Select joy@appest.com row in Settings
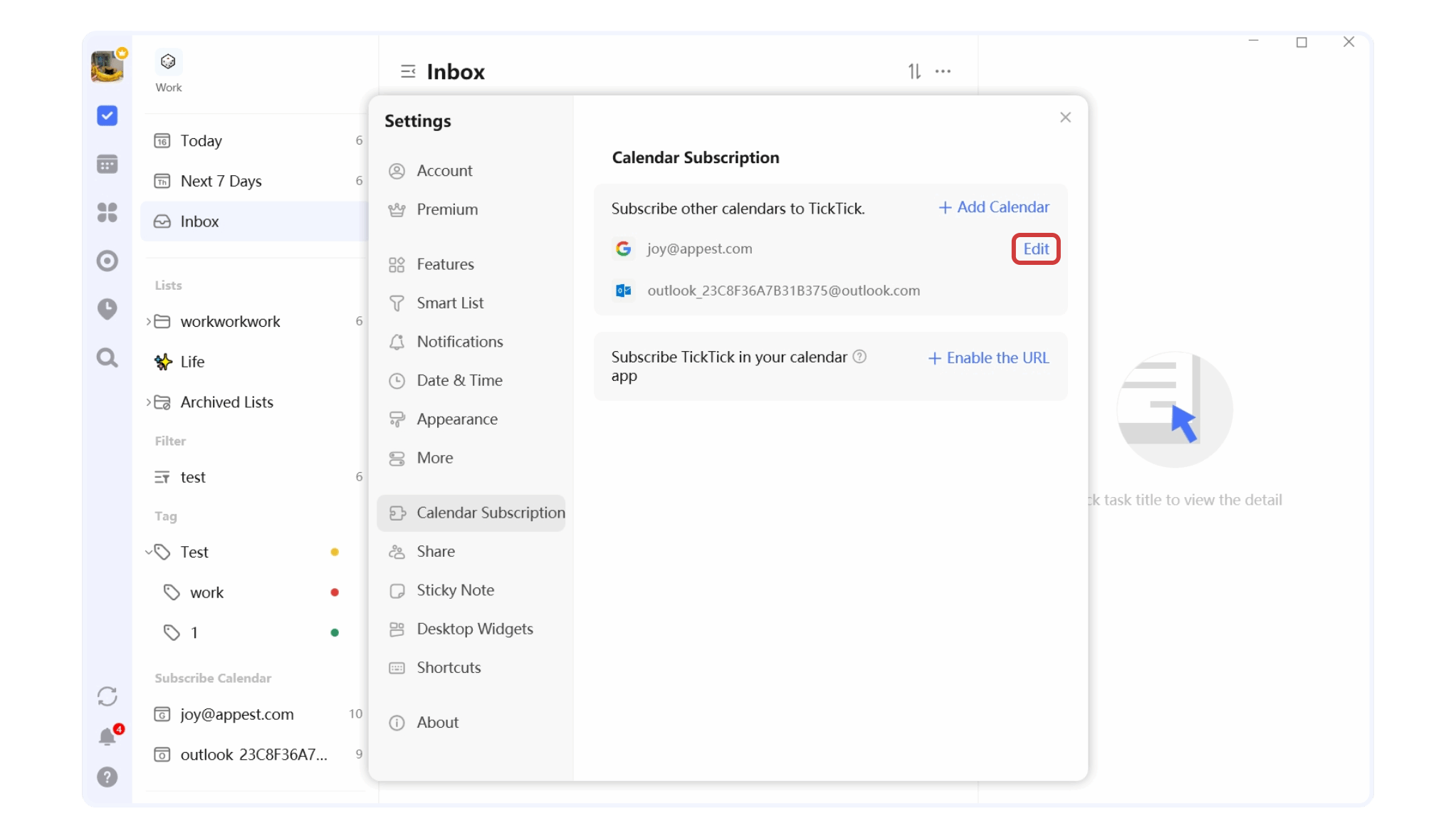The height and width of the screenshot is (831, 1456). (x=831, y=249)
